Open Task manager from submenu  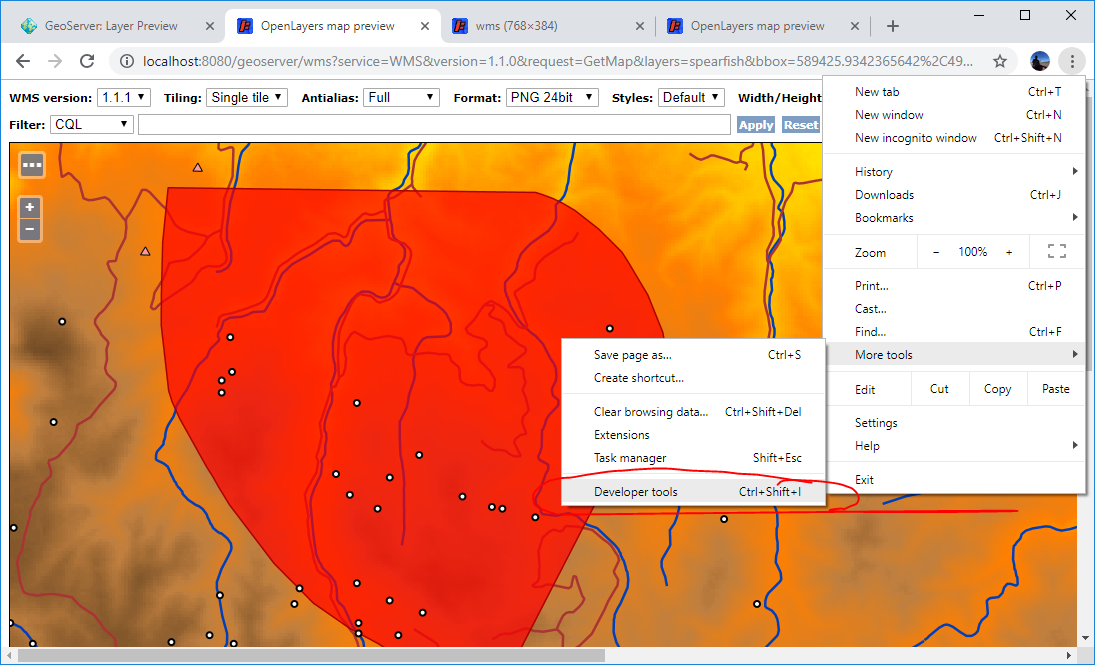click(693, 458)
